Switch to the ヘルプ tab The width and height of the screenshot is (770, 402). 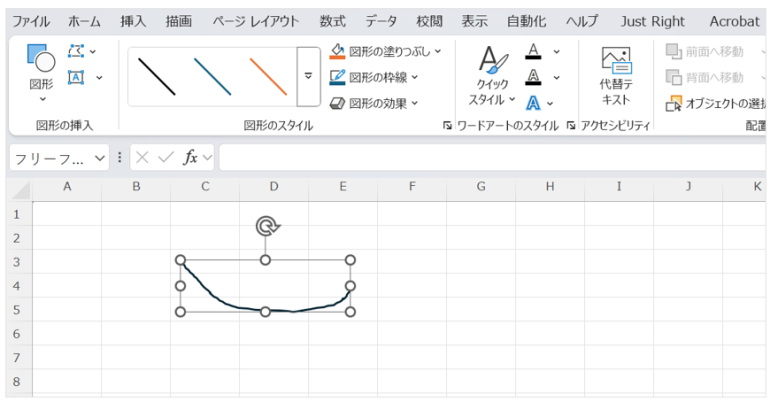pyautogui.click(x=582, y=22)
